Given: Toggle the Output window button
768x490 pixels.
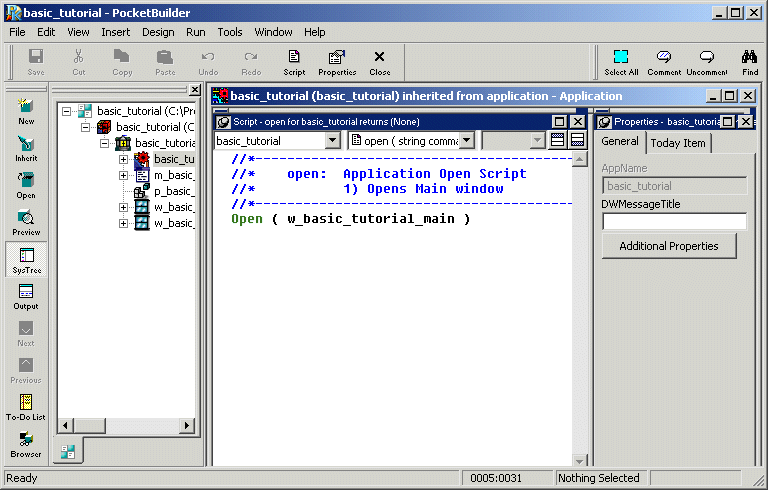Looking at the screenshot, I should 26,296.
